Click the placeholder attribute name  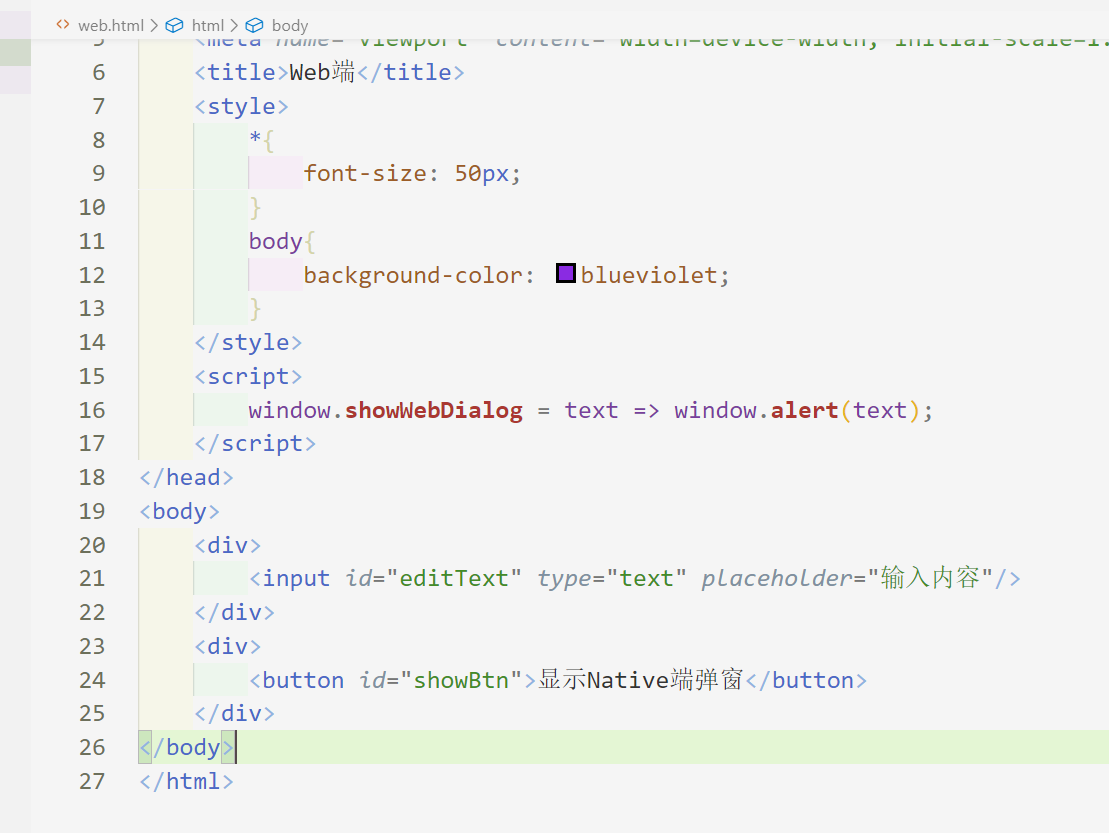(x=777, y=578)
